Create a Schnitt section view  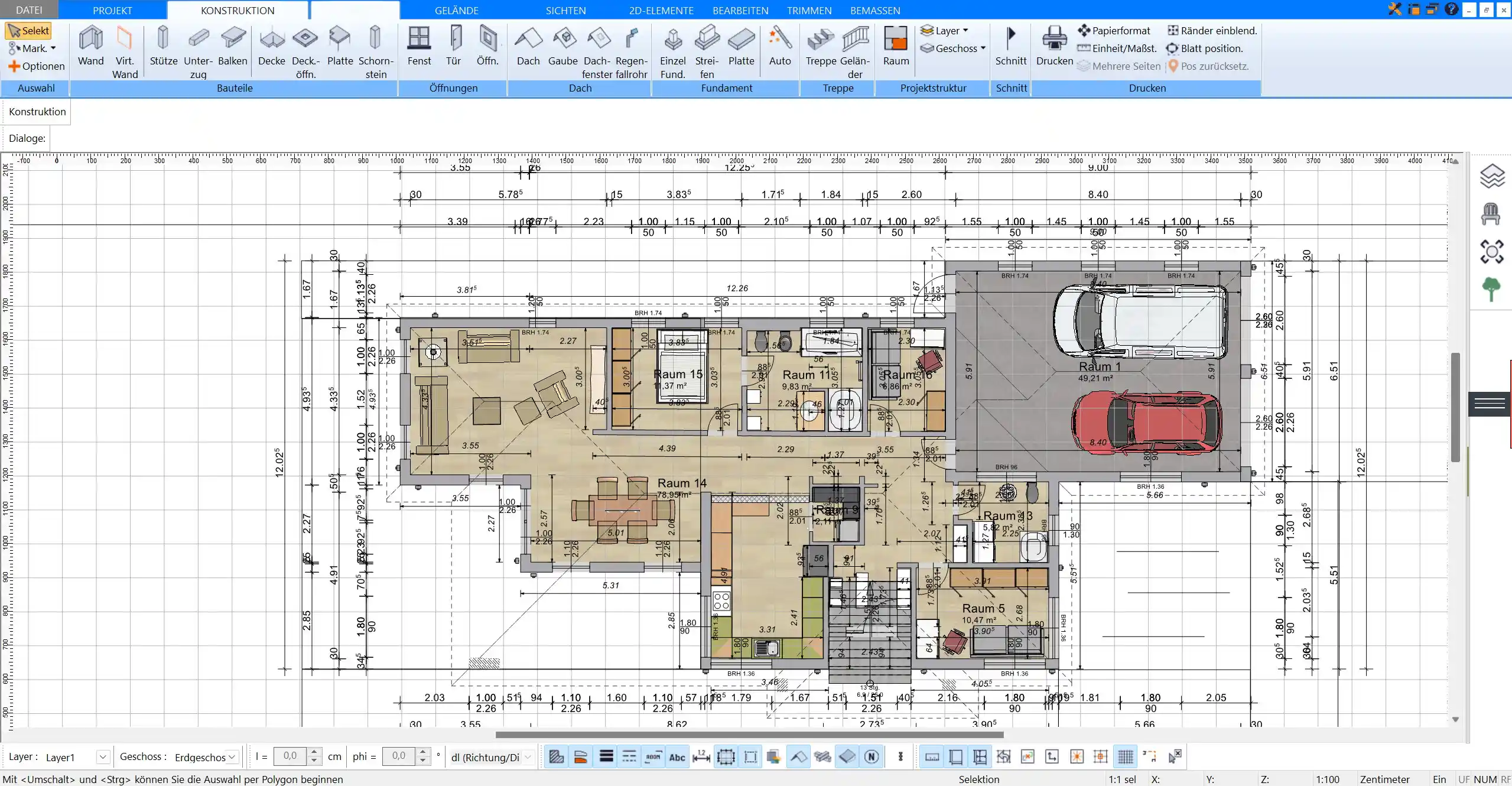point(1011,46)
